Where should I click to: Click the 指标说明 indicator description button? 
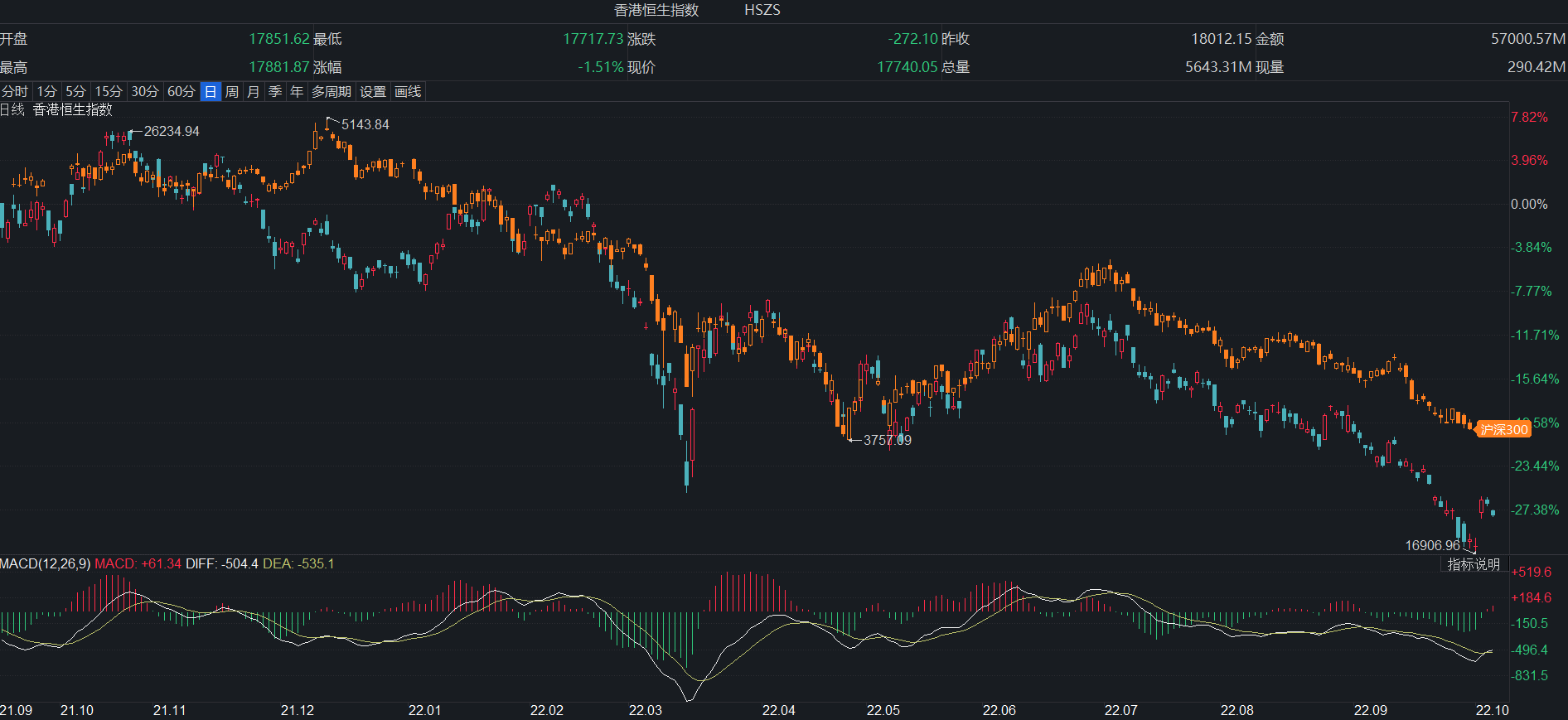[x=1474, y=564]
